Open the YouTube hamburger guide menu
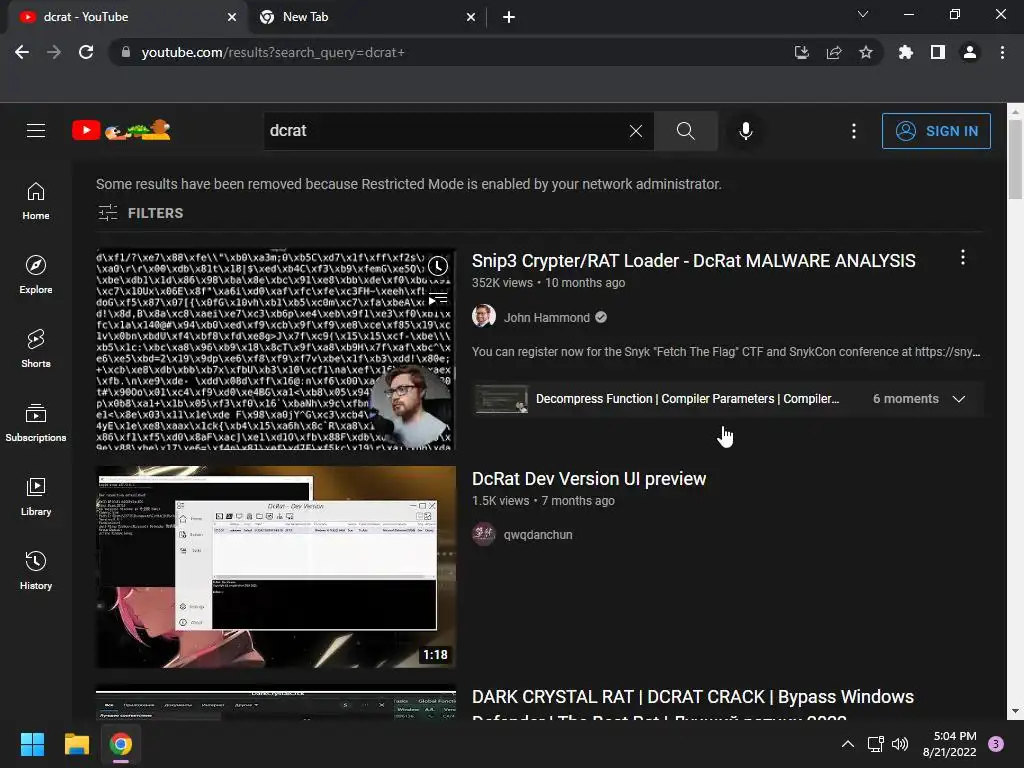The width and height of the screenshot is (1024, 768). pos(36,131)
